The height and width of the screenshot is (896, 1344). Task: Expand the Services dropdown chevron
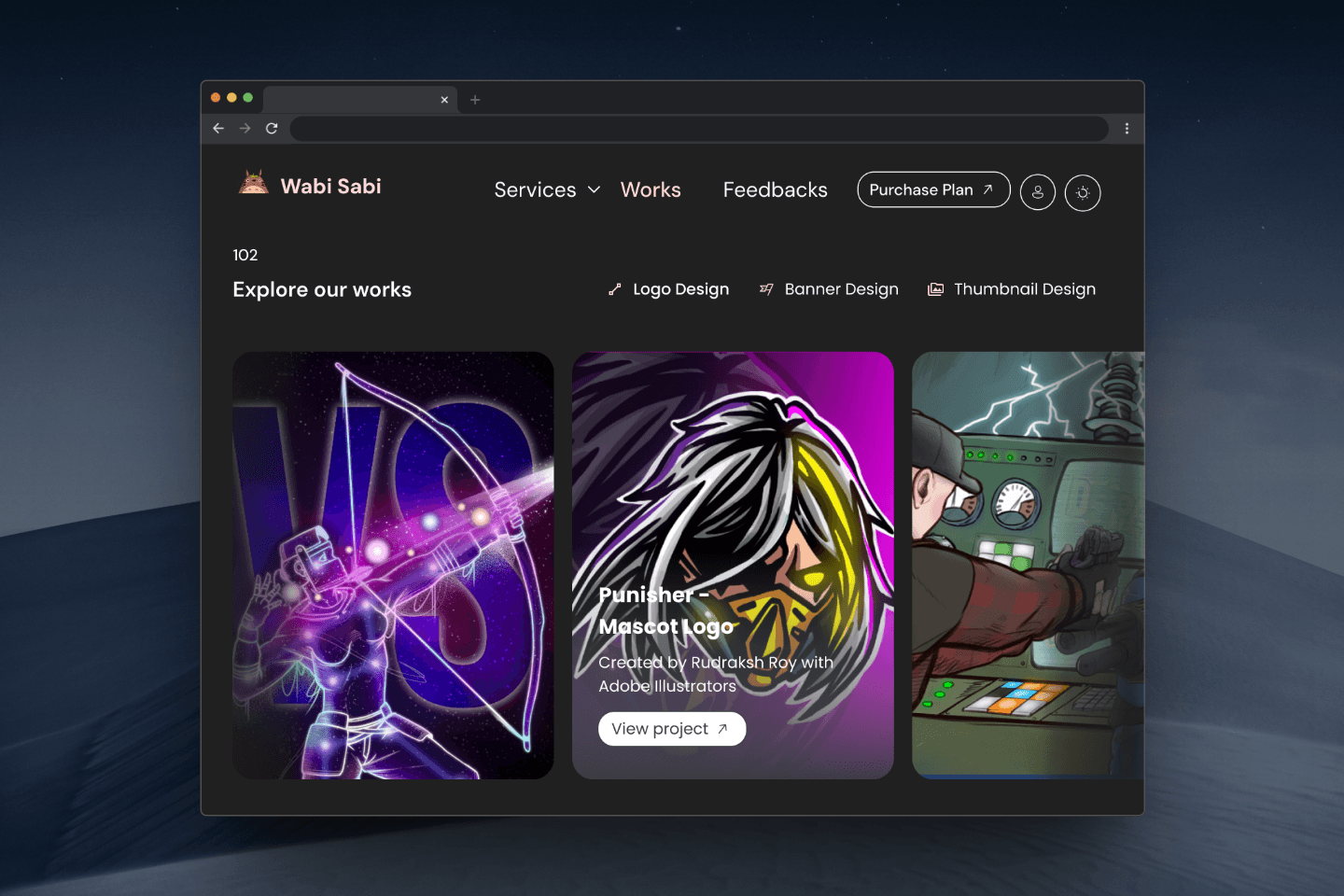pyautogui.click(x=594, y=189)
